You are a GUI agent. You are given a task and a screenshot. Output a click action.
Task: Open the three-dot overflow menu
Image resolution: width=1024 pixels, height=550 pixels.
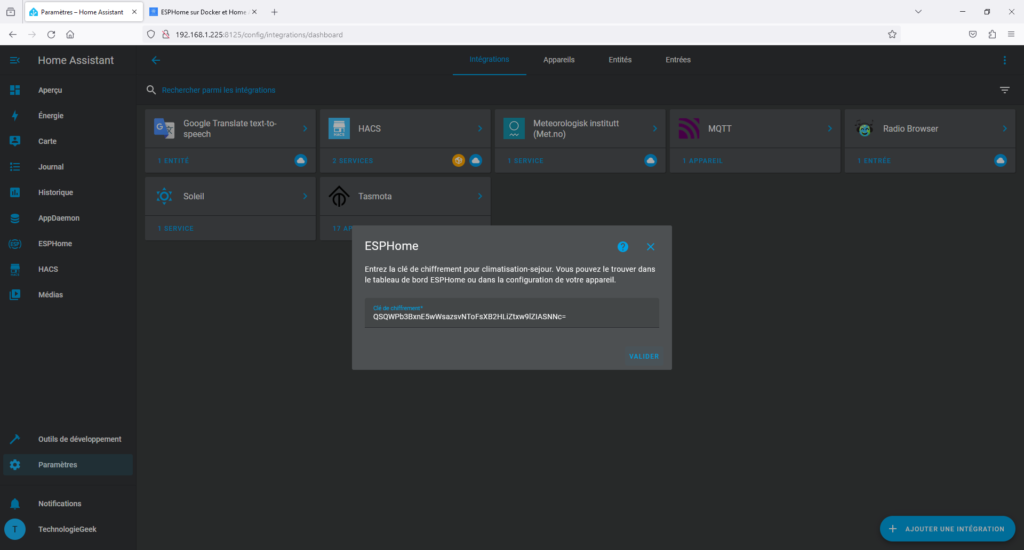1004,60
